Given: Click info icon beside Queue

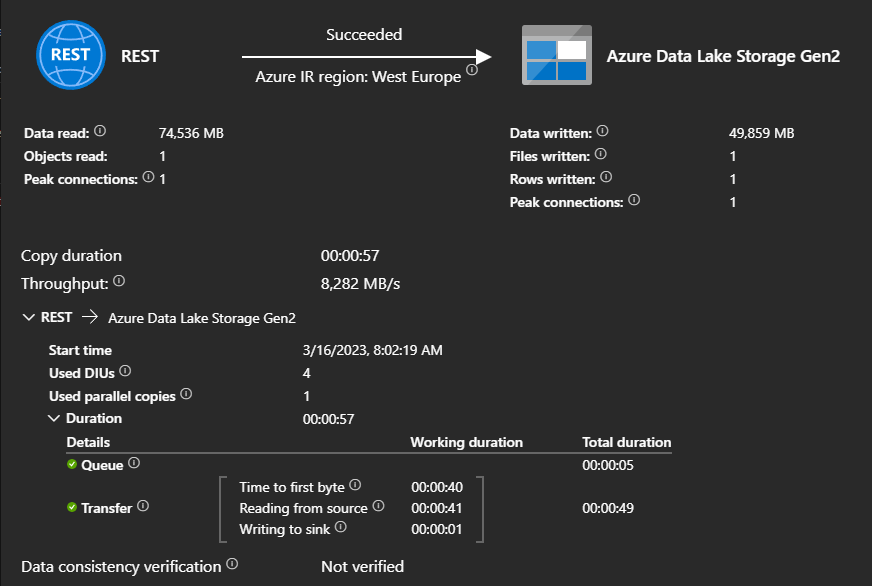Looking at the screenshot, I should click(x=134, y=463).
